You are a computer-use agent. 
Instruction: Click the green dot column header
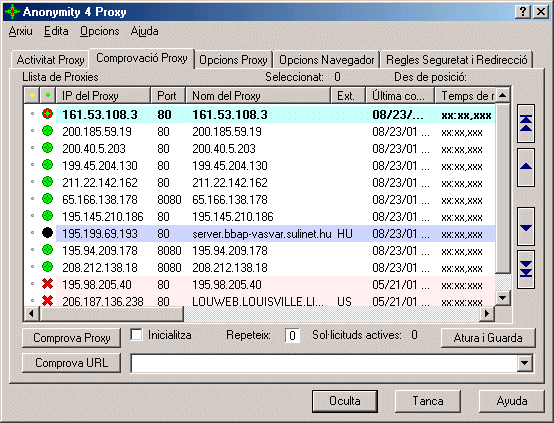[x=48, y=95]
